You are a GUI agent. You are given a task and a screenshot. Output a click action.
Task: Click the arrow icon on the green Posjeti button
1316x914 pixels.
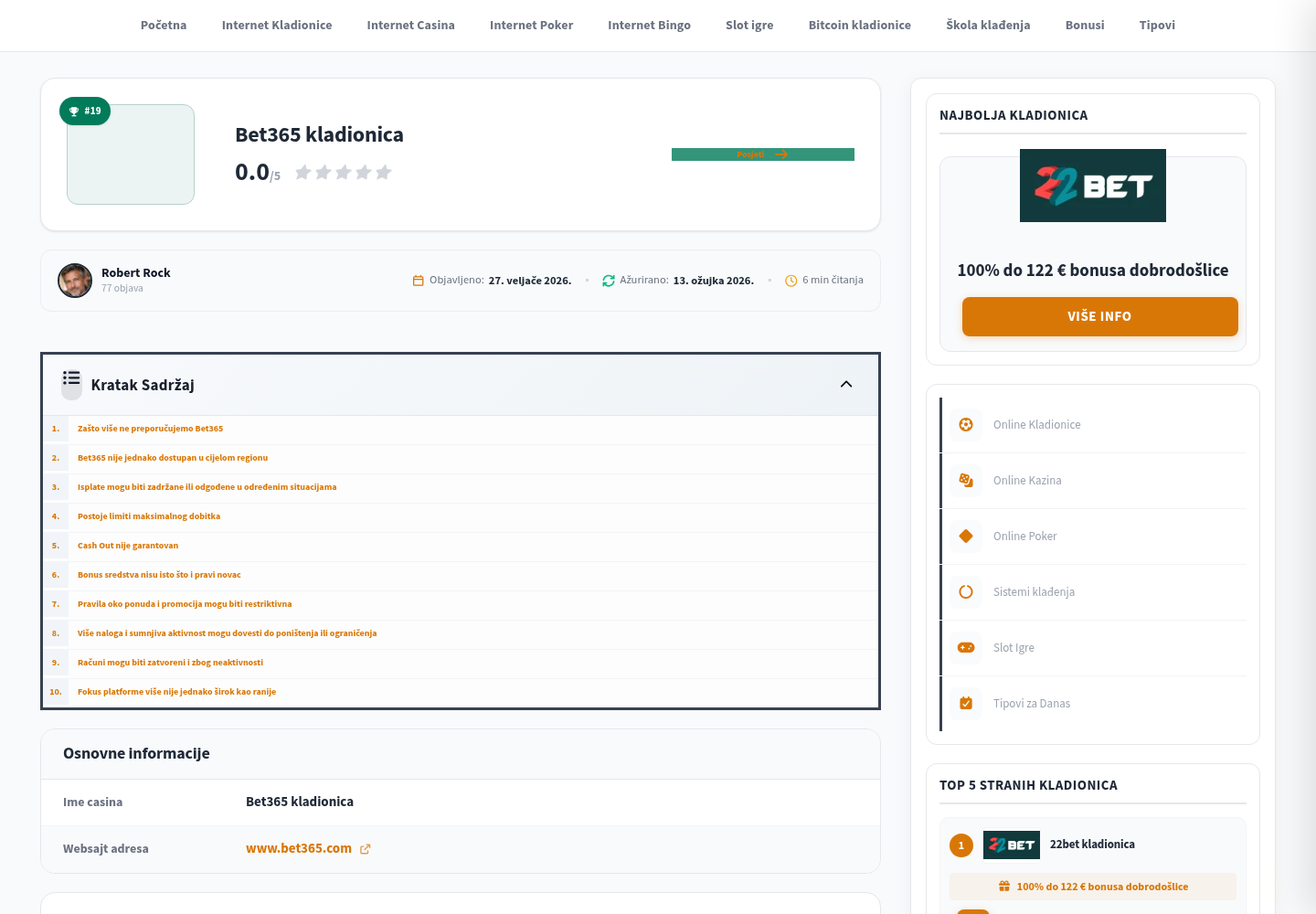[x=781, y=154]
